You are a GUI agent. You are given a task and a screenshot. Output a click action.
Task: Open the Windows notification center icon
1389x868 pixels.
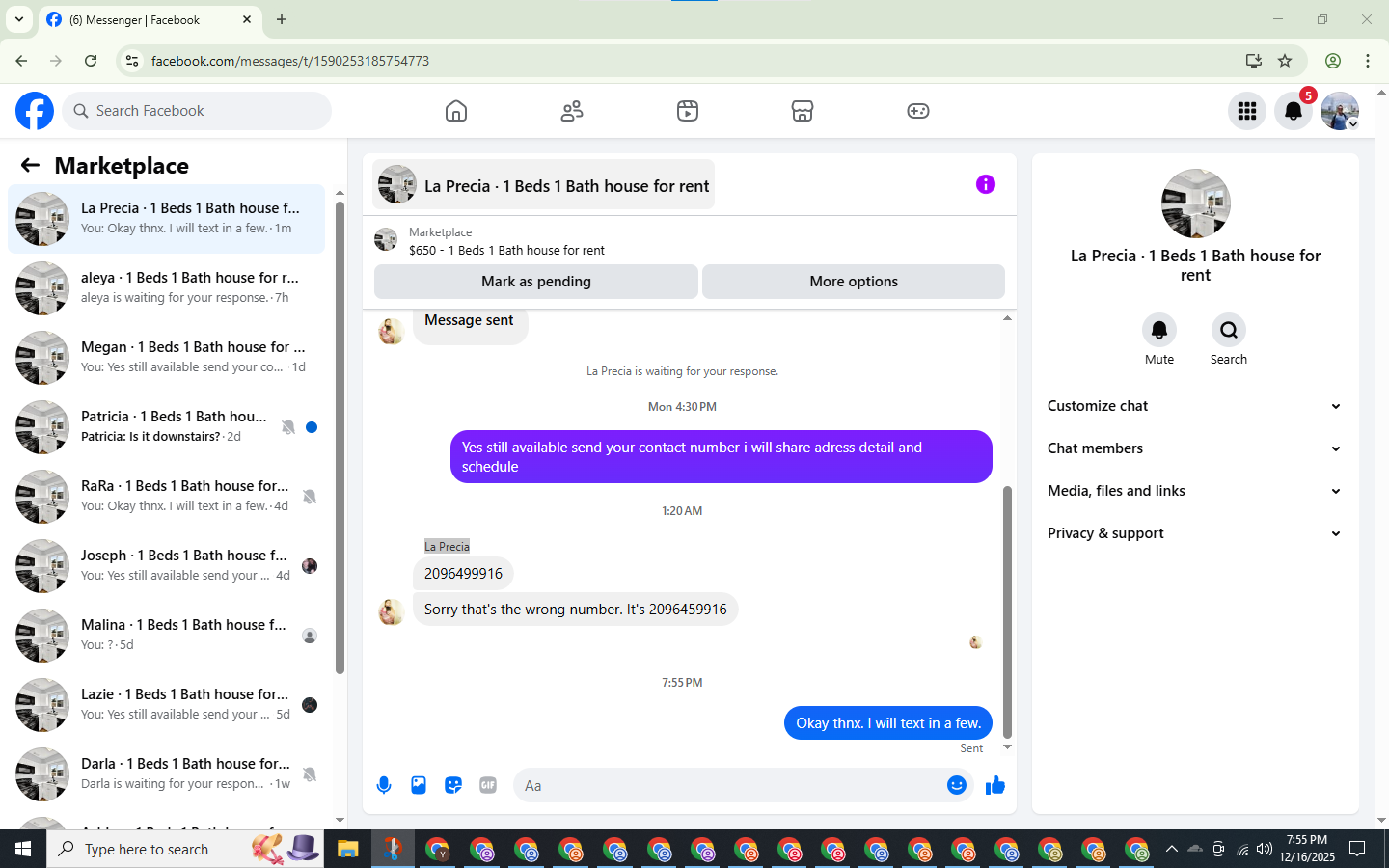pos(1357,849)
